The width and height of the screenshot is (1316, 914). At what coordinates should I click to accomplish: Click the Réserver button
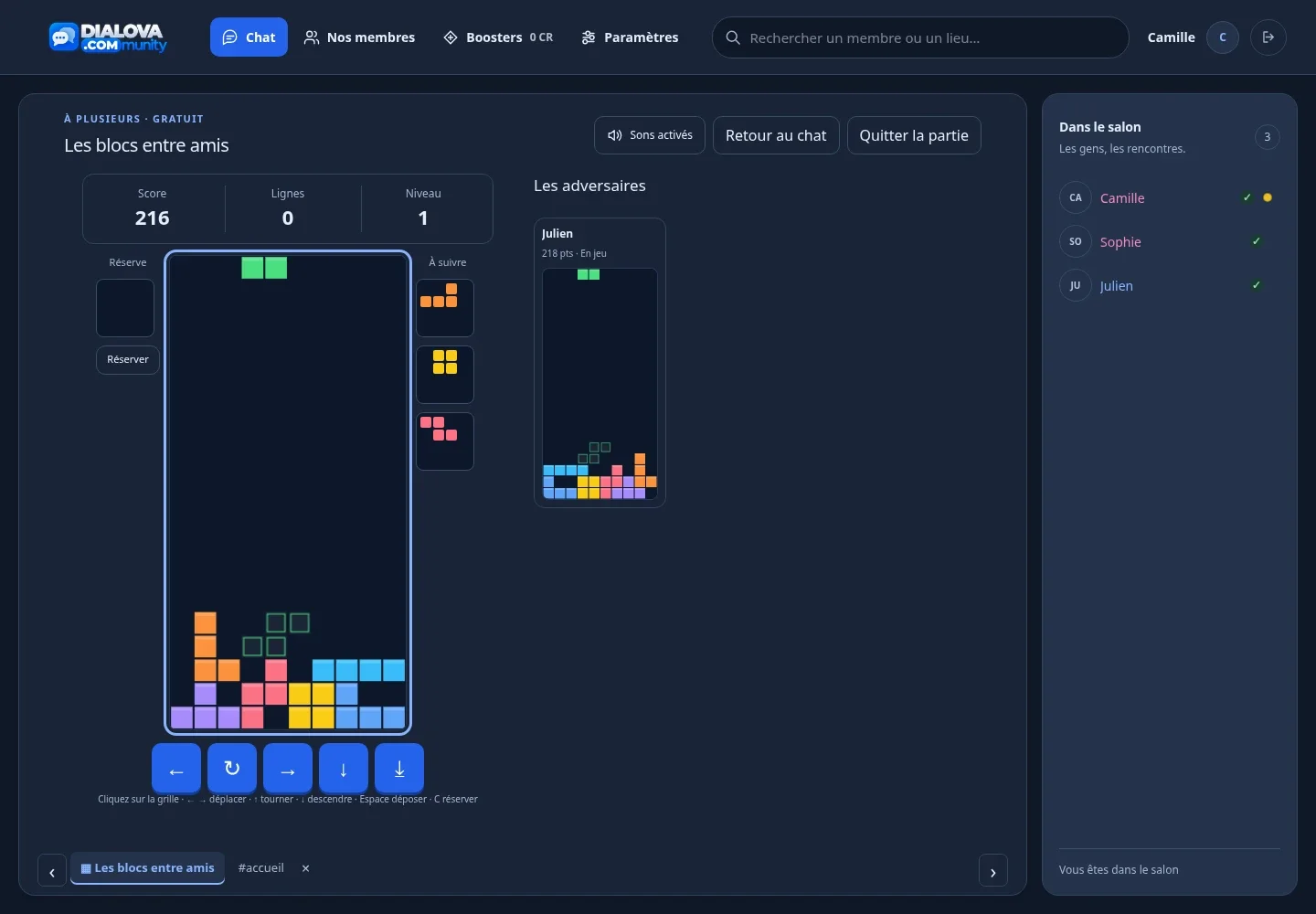[x=128, y=360]
